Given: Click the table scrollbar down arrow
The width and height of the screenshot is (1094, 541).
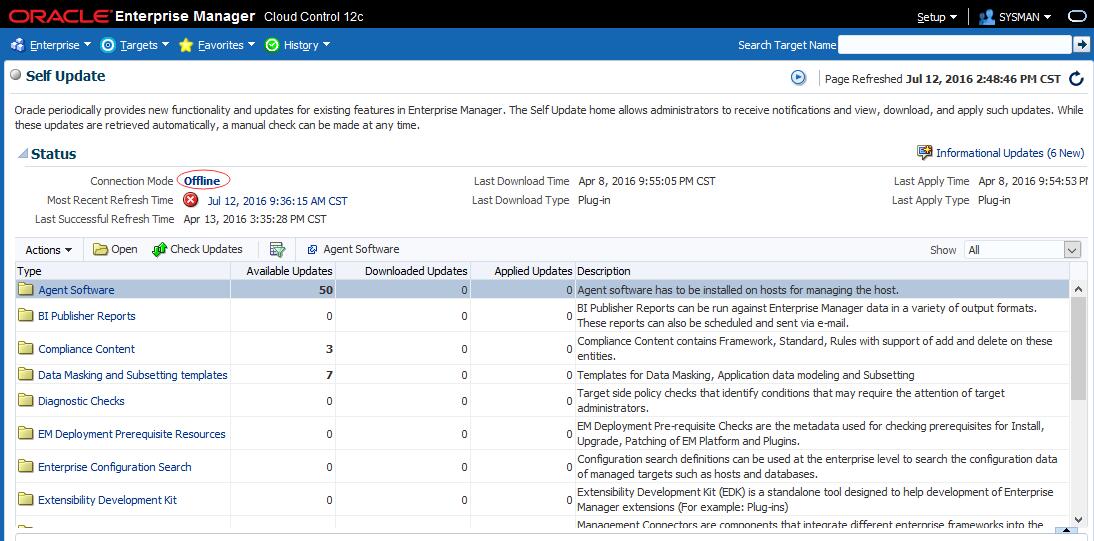Looking at the screenshot, I should 1079,520.
